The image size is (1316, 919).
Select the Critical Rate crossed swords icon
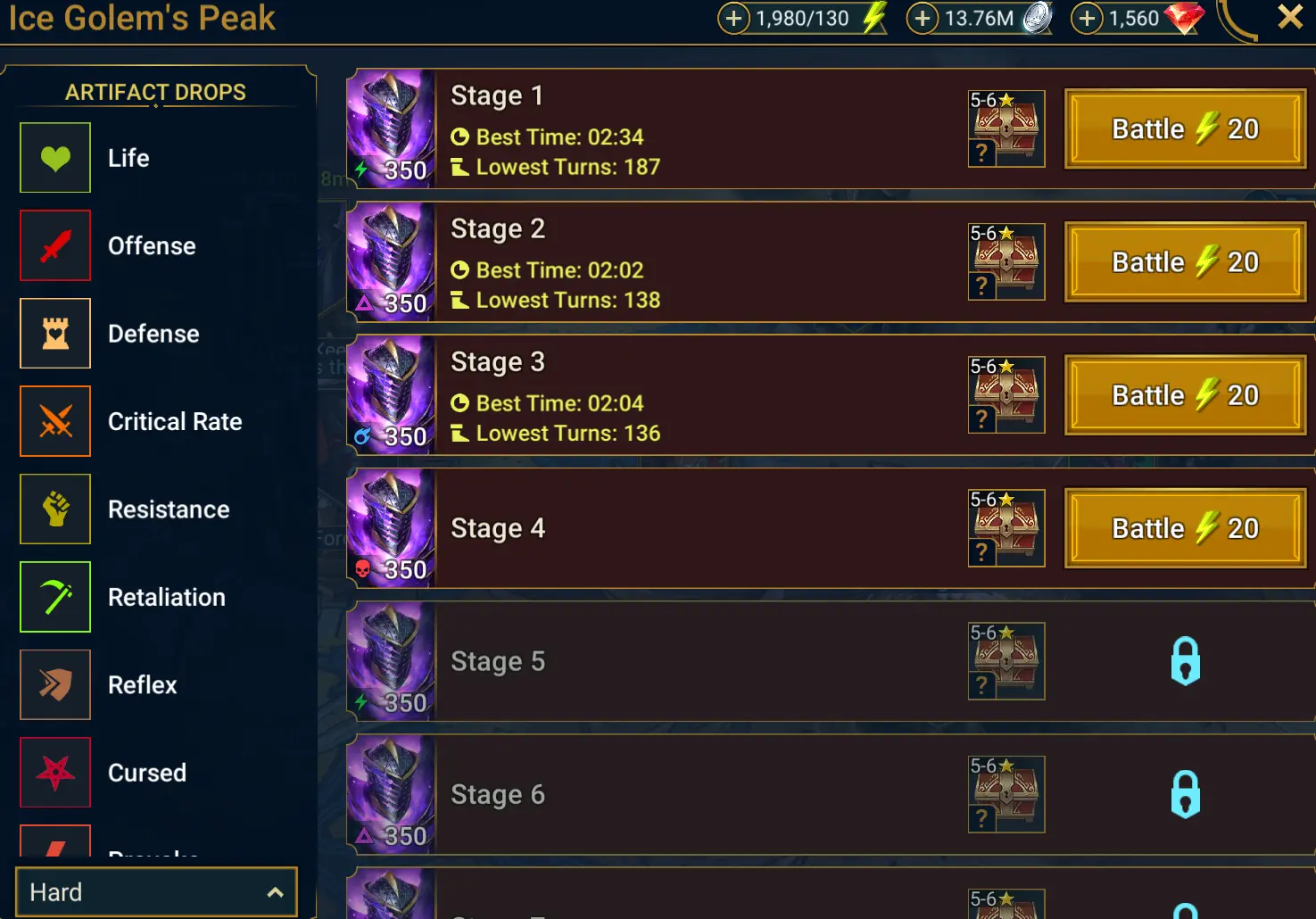(55, 421)
